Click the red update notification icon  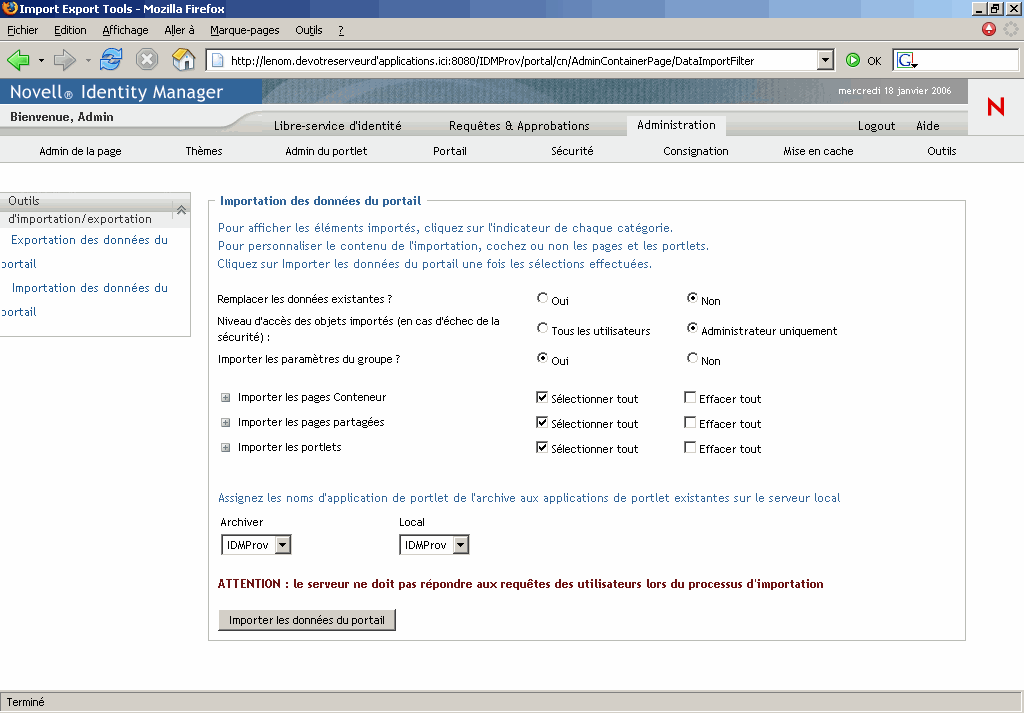pos(989,29)
